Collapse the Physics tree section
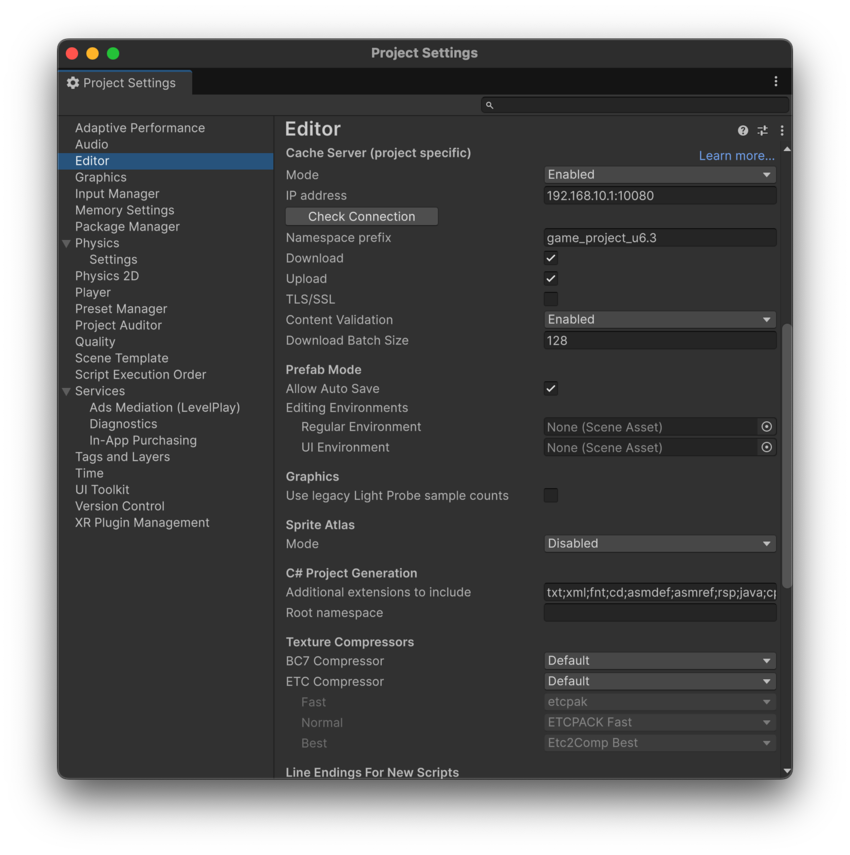 66,244
